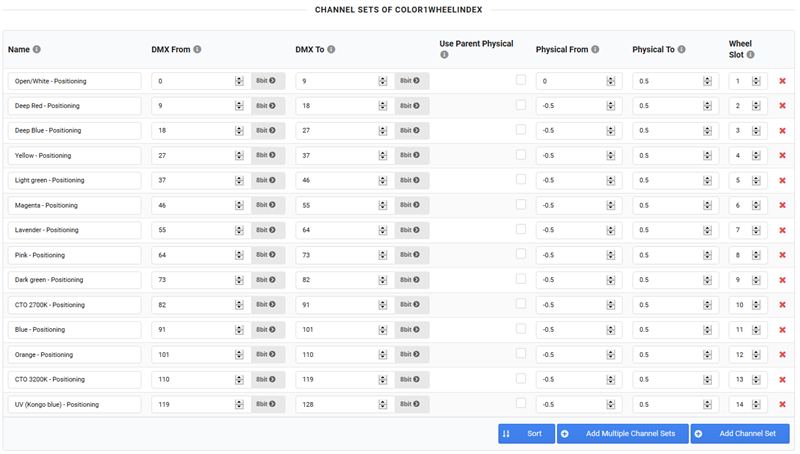Click the info icon next to Physical From
Image resolution: width=800 pixels, height=454 pixels.
[x=595, y=49]
